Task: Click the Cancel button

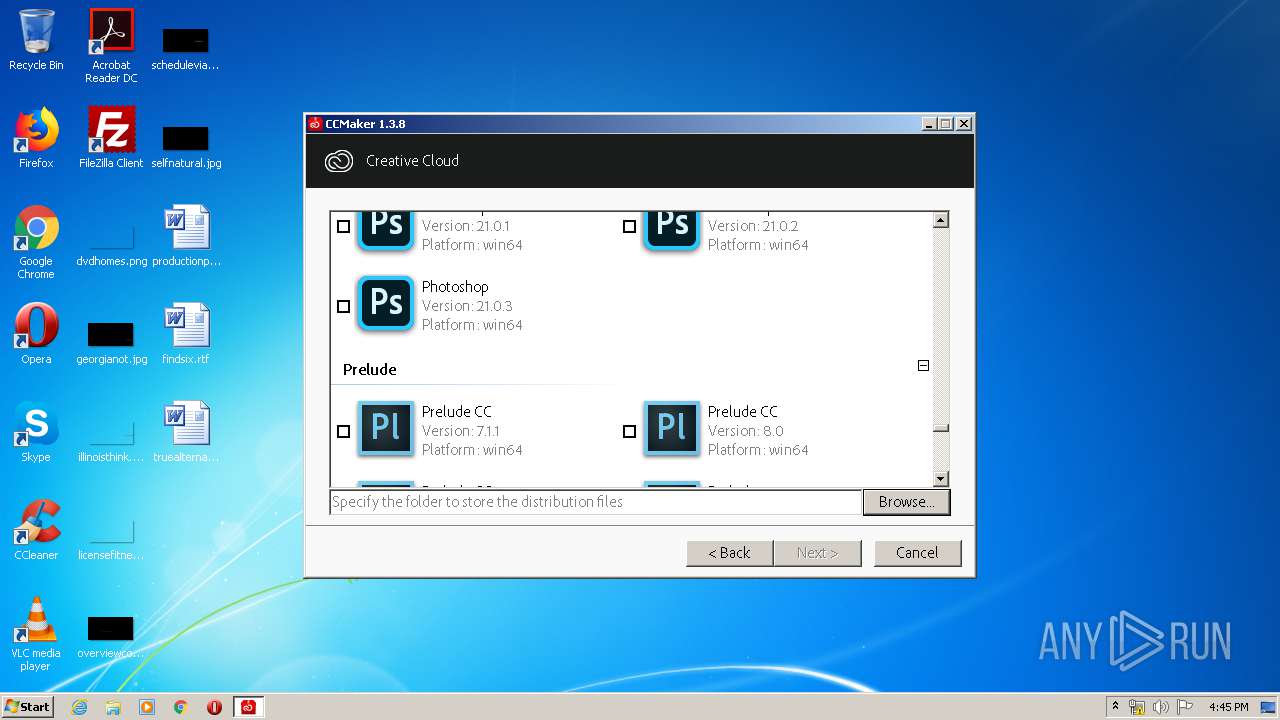Action: point(917,553)
